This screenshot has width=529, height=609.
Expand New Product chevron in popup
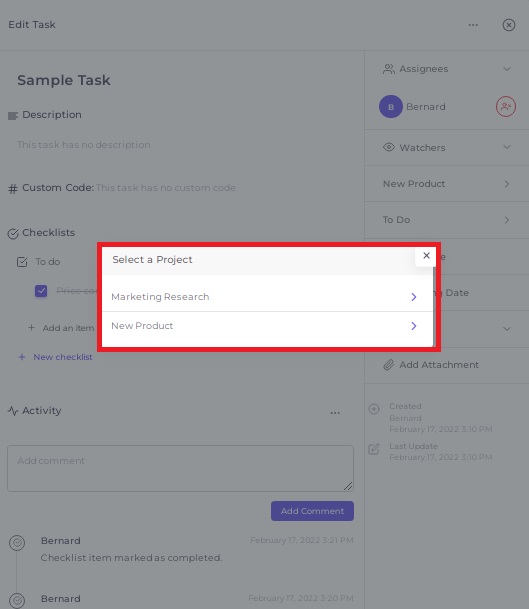414,326
